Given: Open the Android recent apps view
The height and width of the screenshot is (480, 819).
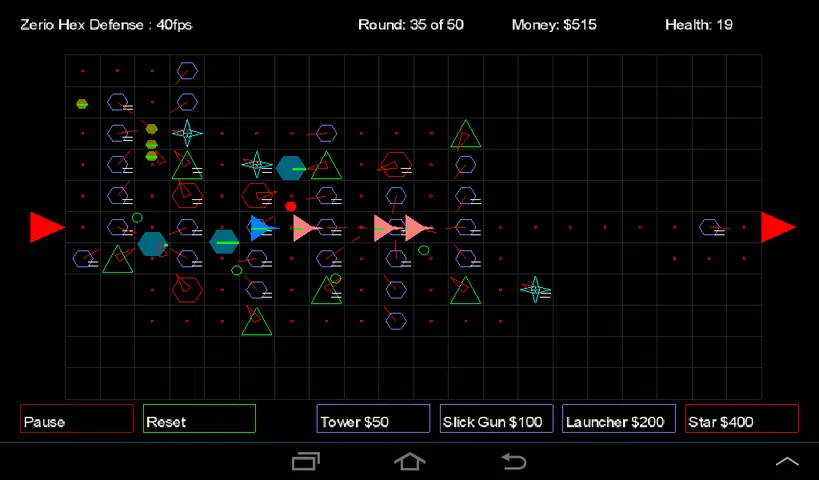Looking at the screenshot, I should pos(305,461).
